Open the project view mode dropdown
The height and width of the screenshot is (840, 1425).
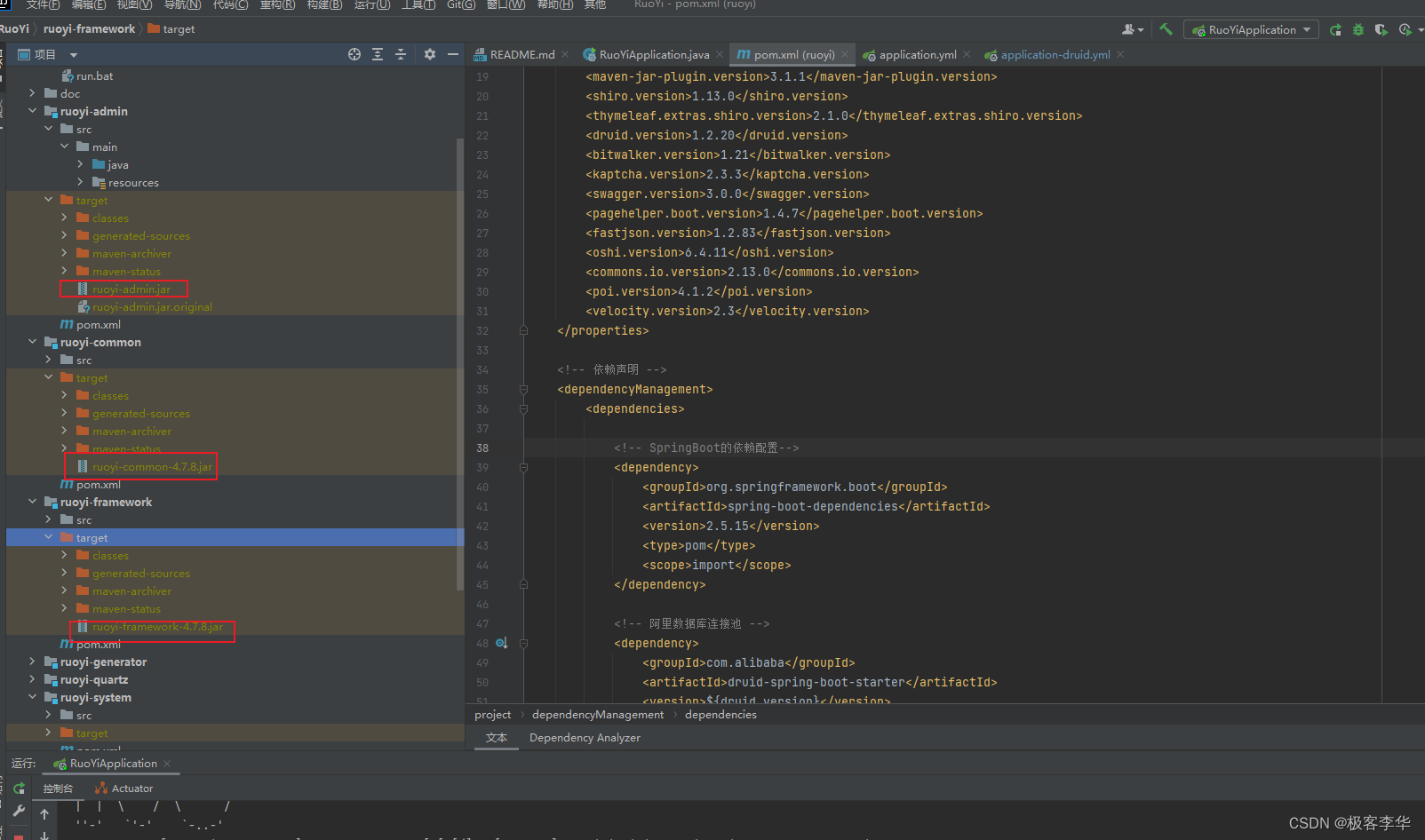(74, 55)
